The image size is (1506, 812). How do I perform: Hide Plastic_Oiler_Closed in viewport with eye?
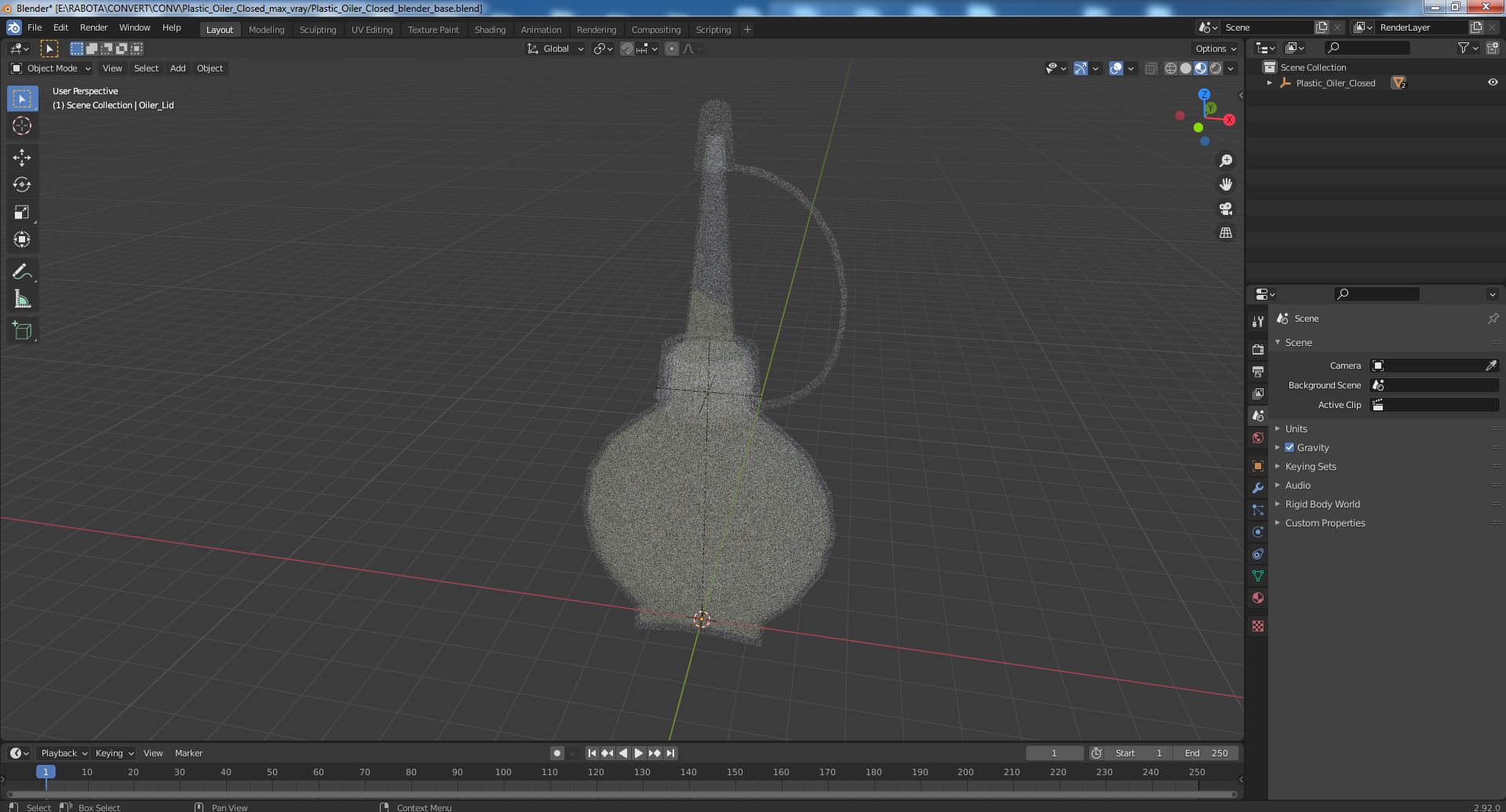[1493, 82]
